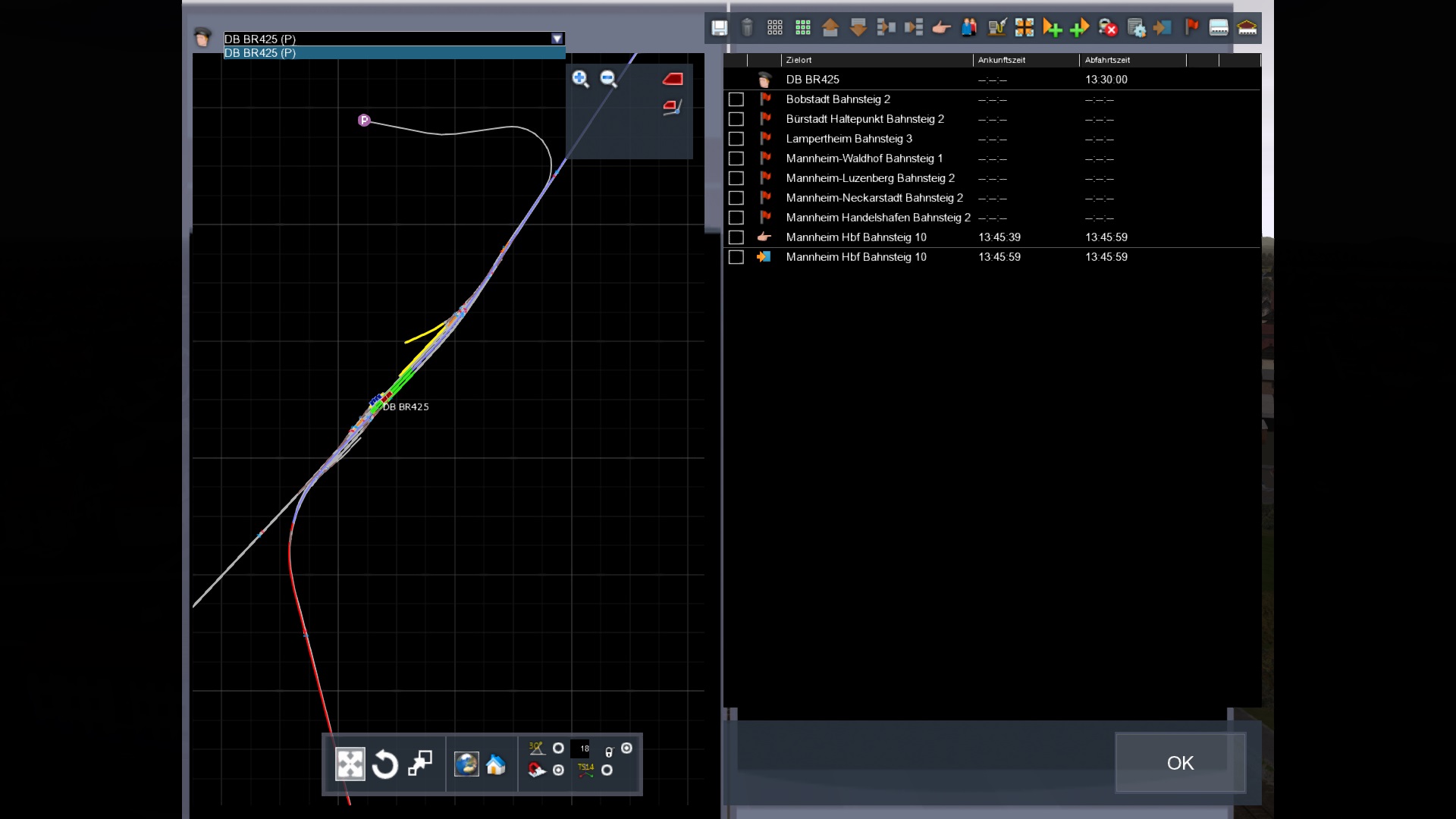Click the fuel pump refuel icon

click(997, 28)
